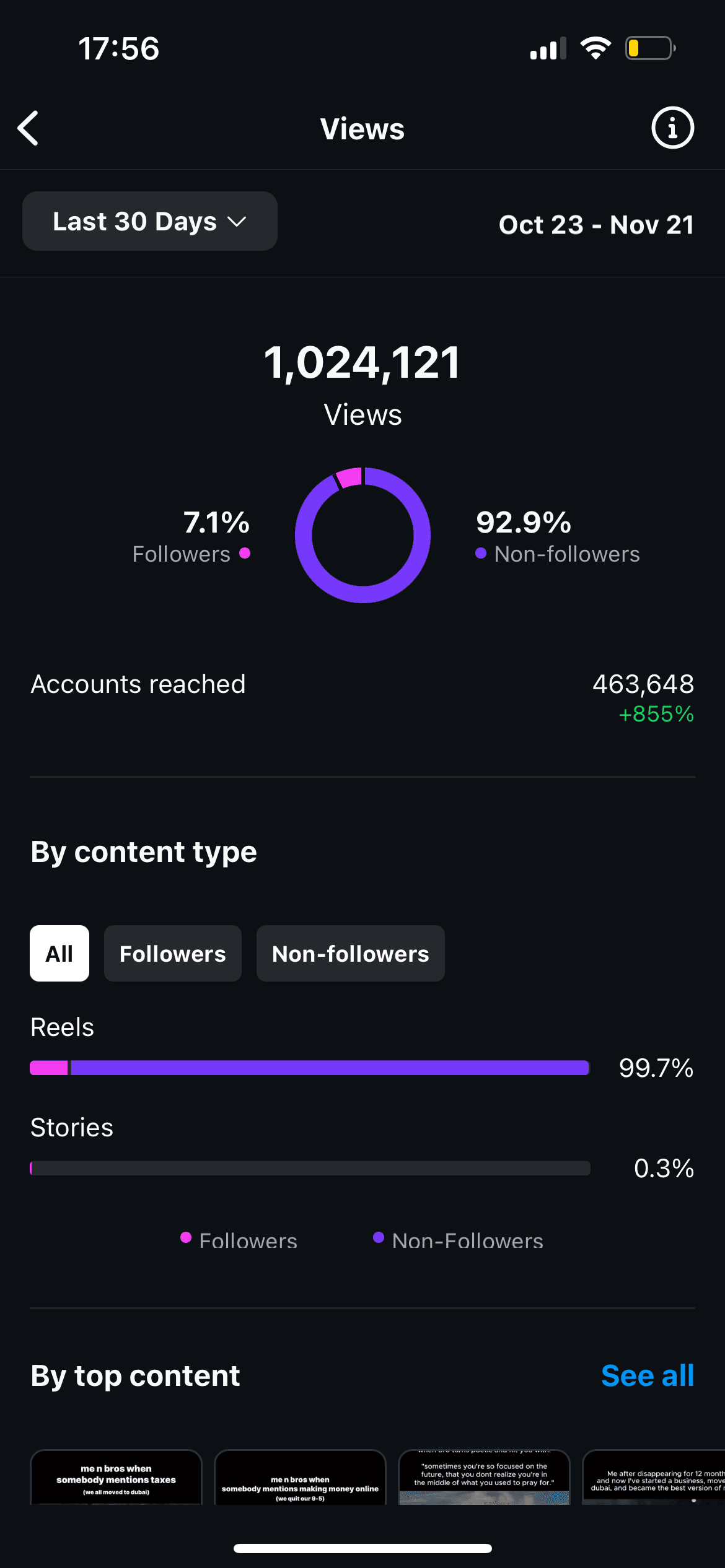Open the Last 30 Days dropdown
The image size is (725, 1568).
click(x=150, y=221)
